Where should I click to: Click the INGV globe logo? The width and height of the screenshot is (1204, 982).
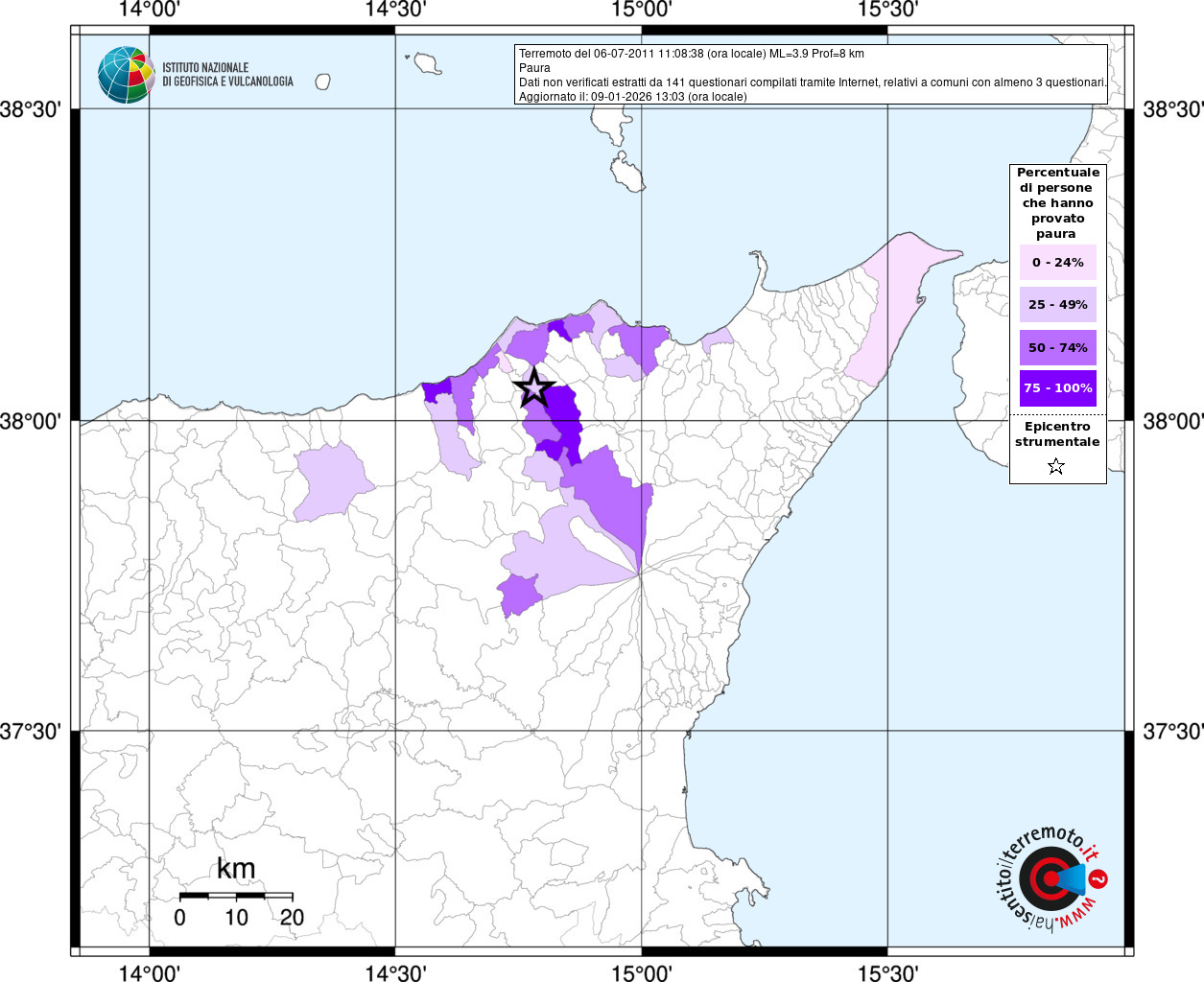click(x=126, y=75)
